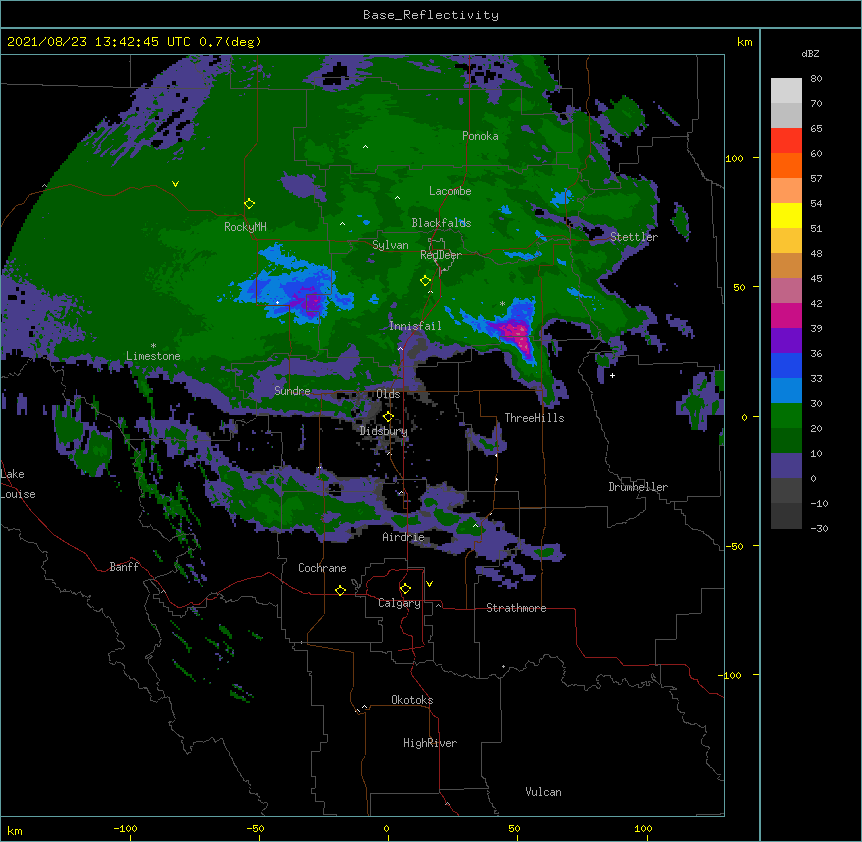Select the km unit label at bottom left
This screenshot has height=842, width=862.
(x=15, y=830)
